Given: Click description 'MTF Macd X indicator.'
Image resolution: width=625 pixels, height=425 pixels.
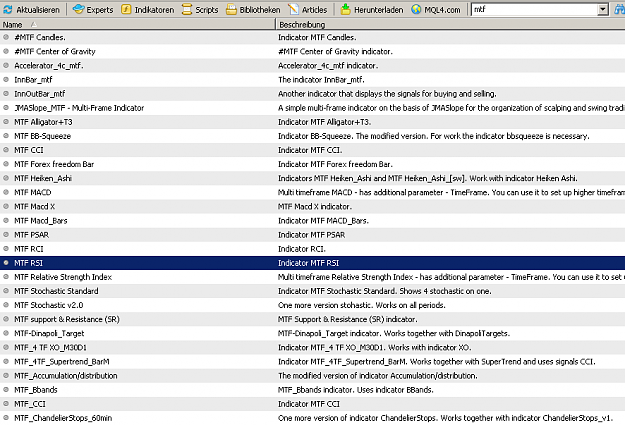Looking at the screenshot, I should [x=315, y=207].
